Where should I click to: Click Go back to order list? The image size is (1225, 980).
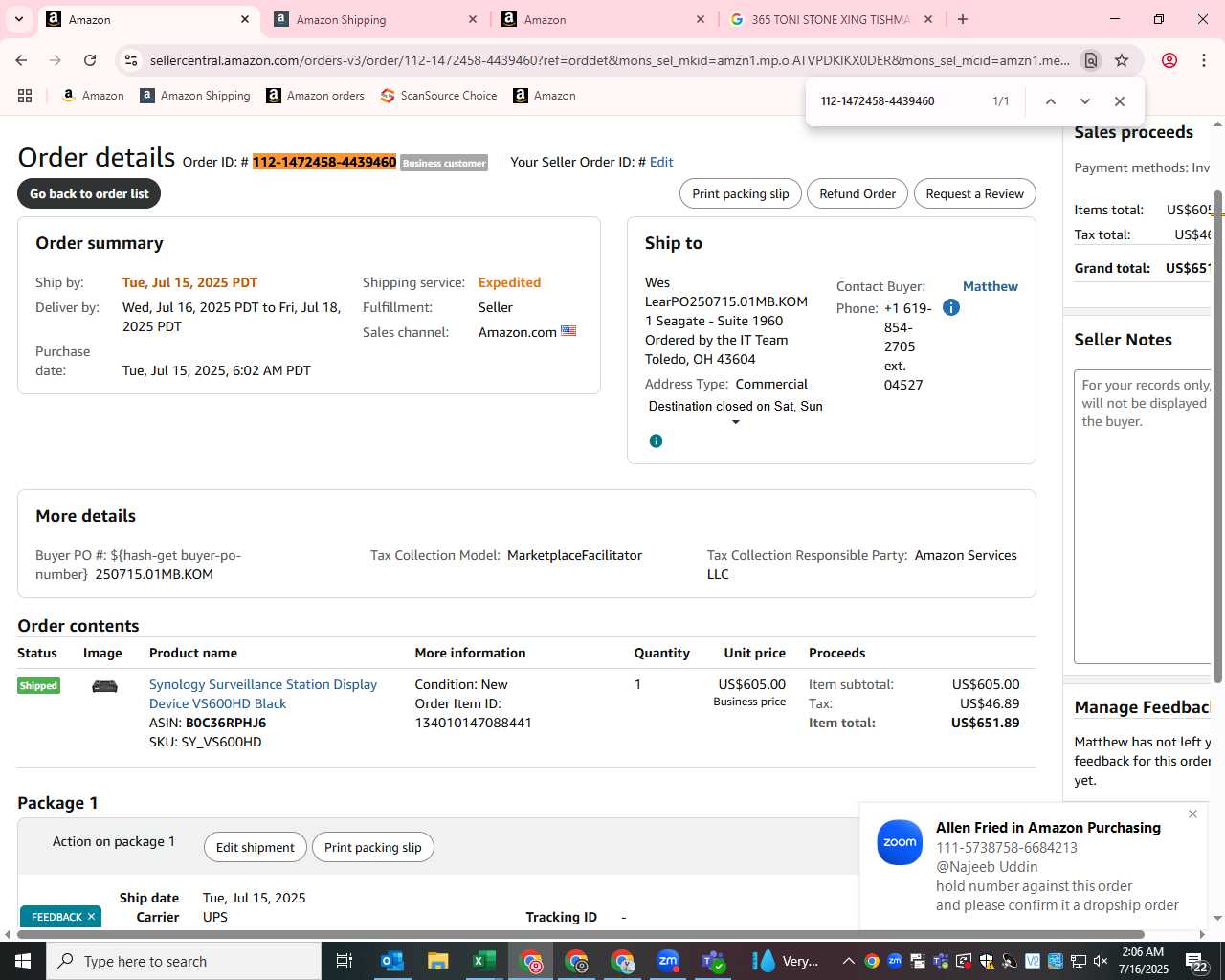tap(89, 193)
